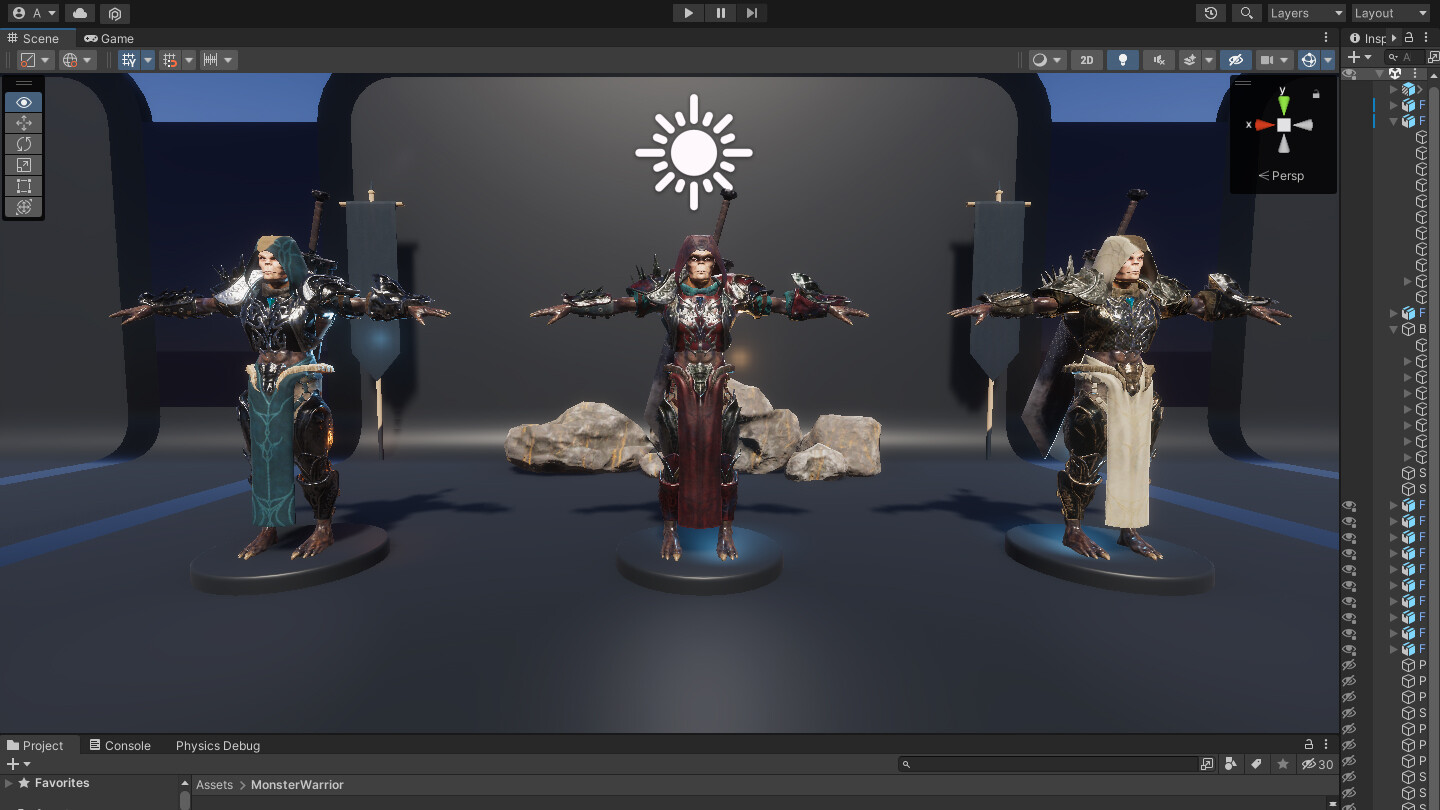Click the Assets breadcrumb in the Project panel
This screenshot has height=810, width=1440.
(x=214, y=784)
